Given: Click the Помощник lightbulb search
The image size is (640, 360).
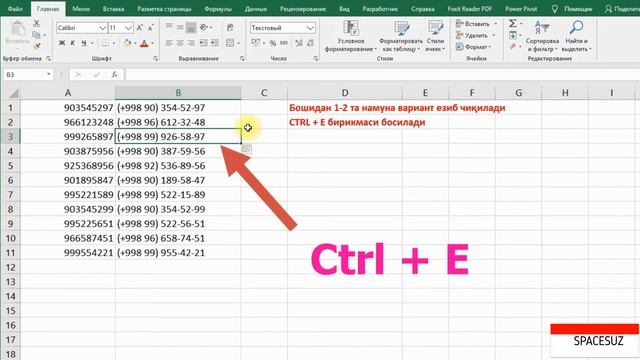Looking at the screenshot, I should (571, 9).
